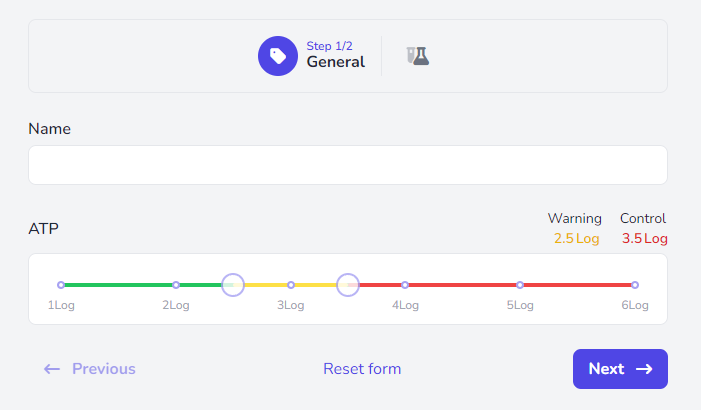Select the Step 1/2 General tab
Image resolution: width=701 pixels, height=410 pixels.
(x=312, y=56)
